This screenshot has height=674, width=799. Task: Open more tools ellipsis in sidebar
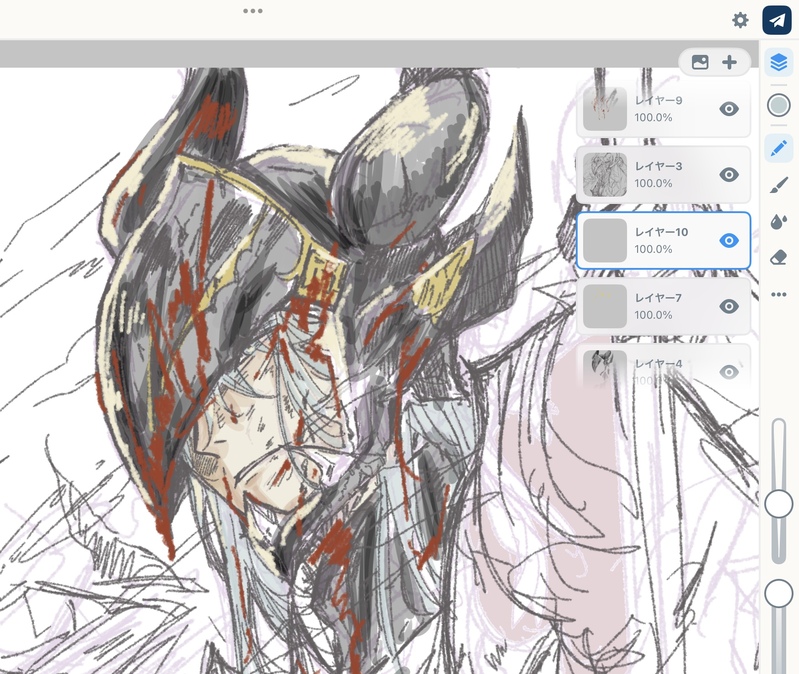779,294
